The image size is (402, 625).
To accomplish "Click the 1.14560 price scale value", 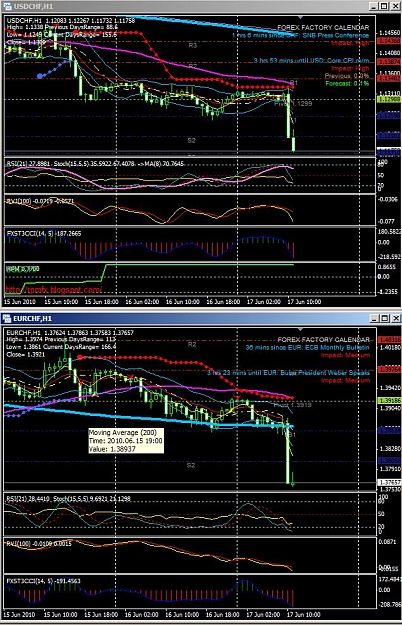I will tap(390, 33).
